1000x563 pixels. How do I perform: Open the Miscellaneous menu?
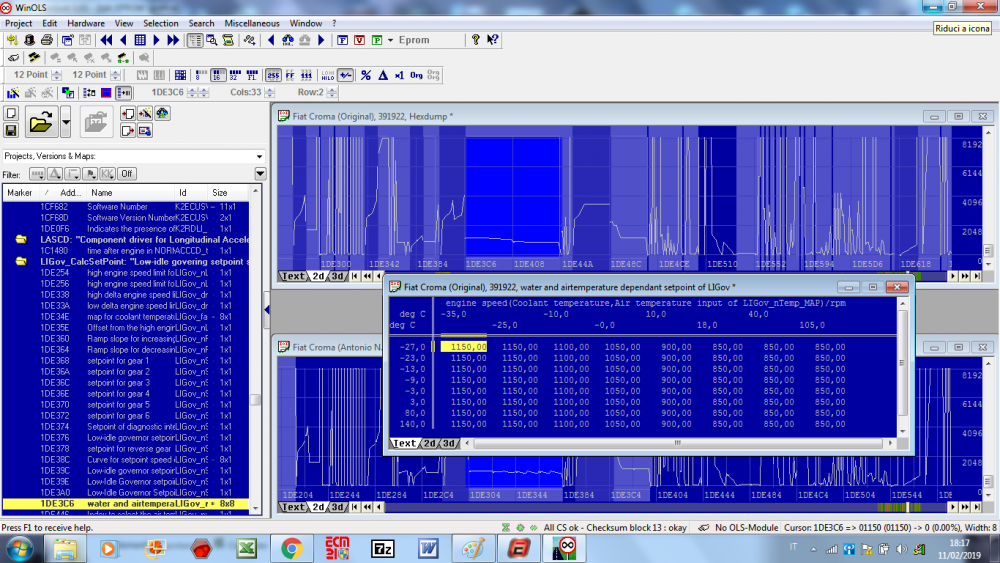click(x=252, y=24)
